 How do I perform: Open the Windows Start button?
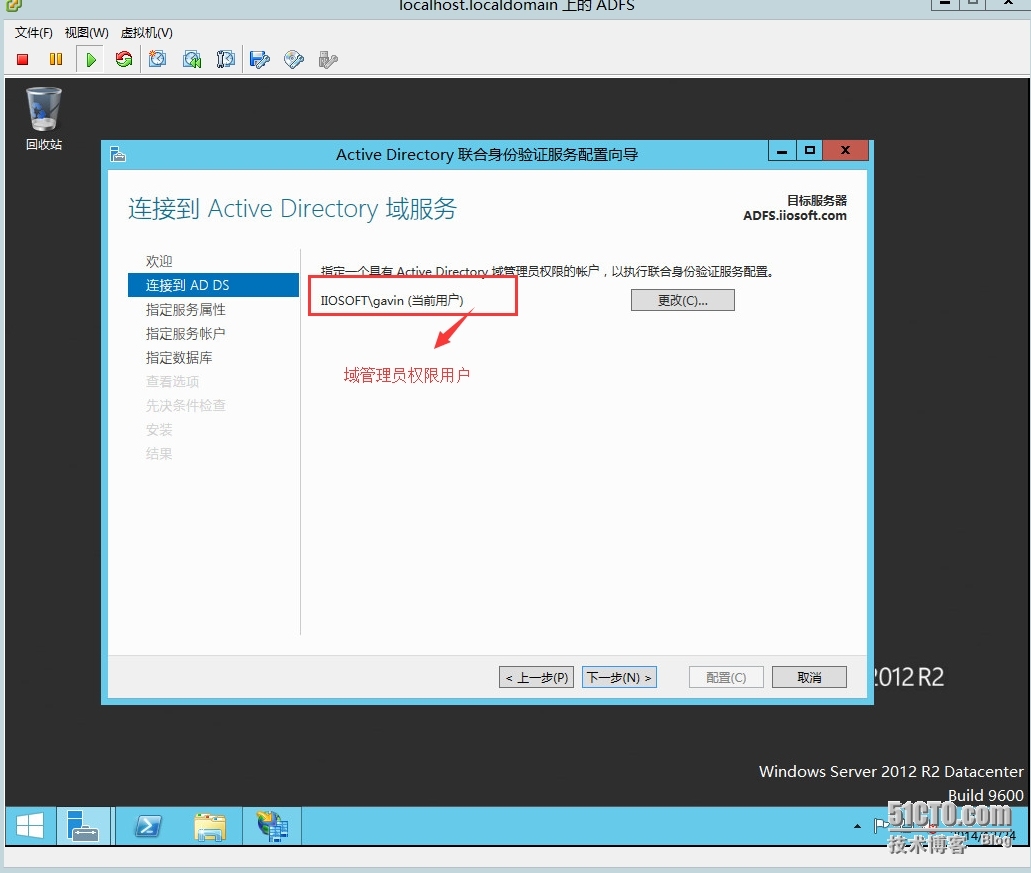point(30,826)
